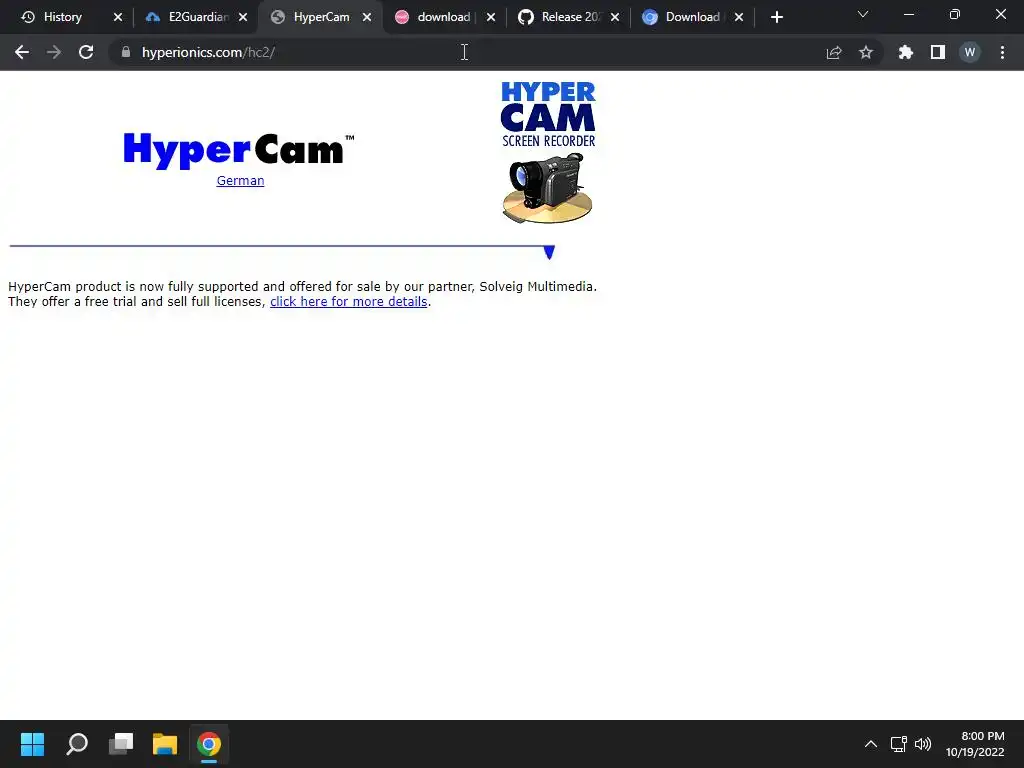Open the clock and date 8:00 PM

[975, 744]
